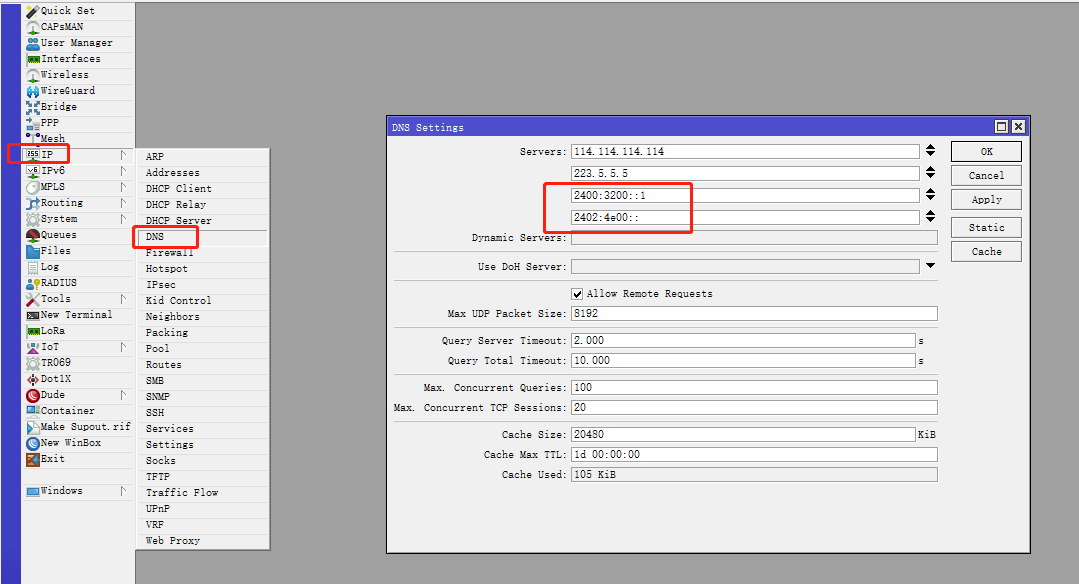Click the IP menu icon
The width and height of the screenshot is (1079, 584).
[x=32, y=155]
